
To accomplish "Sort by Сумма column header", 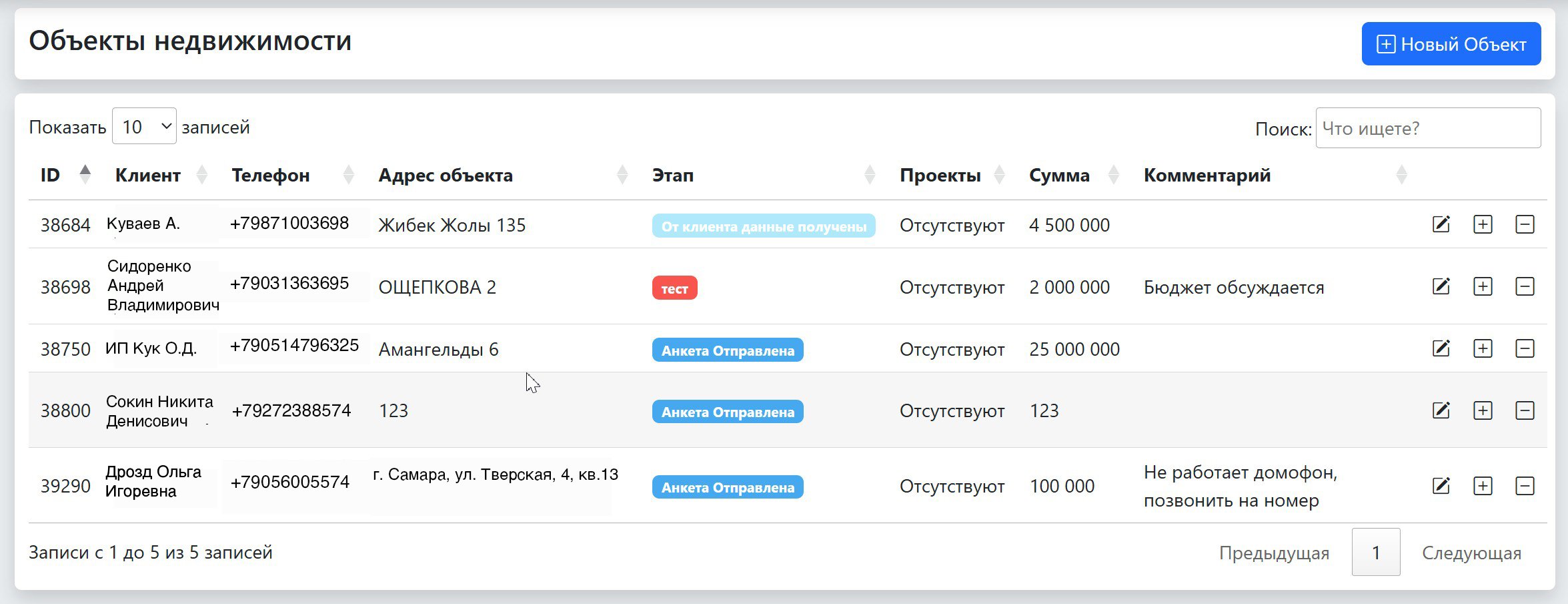I will click(1059, 175).
